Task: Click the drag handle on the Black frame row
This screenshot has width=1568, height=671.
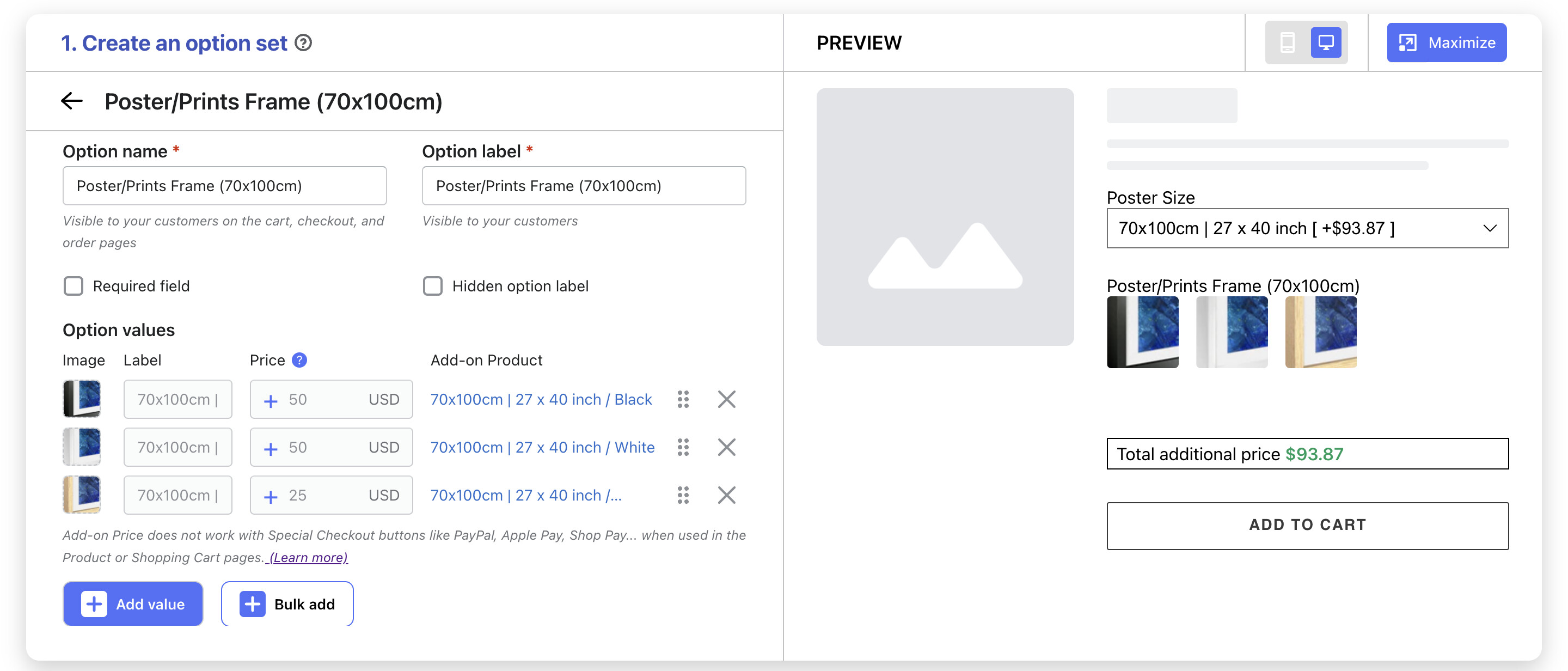Action: (x=683, y=399)
